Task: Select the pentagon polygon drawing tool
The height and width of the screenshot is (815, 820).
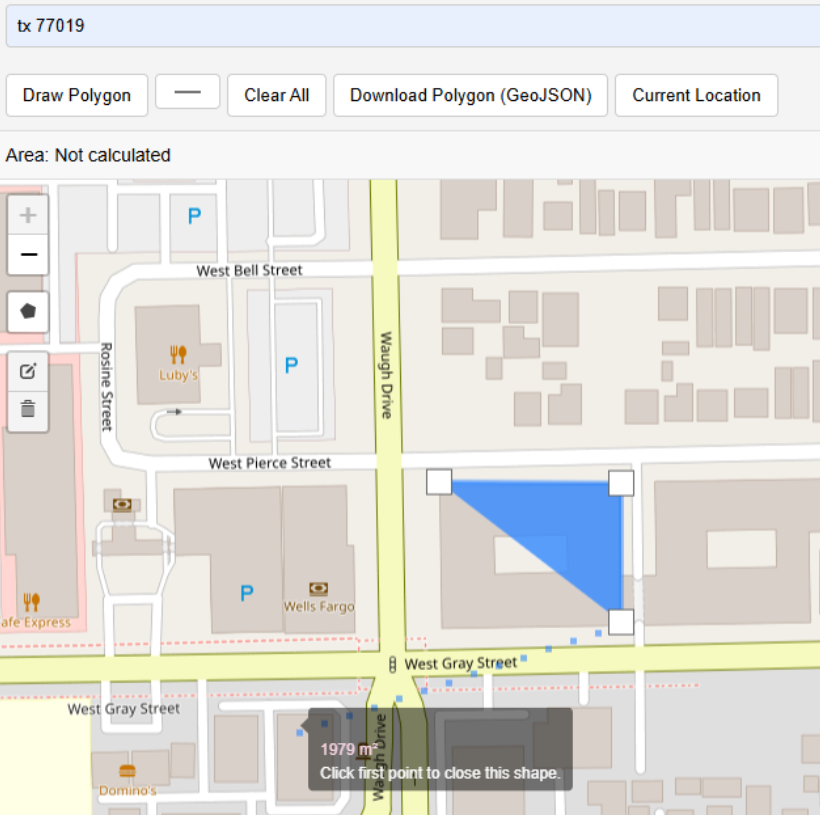Action: click(27, 312)
